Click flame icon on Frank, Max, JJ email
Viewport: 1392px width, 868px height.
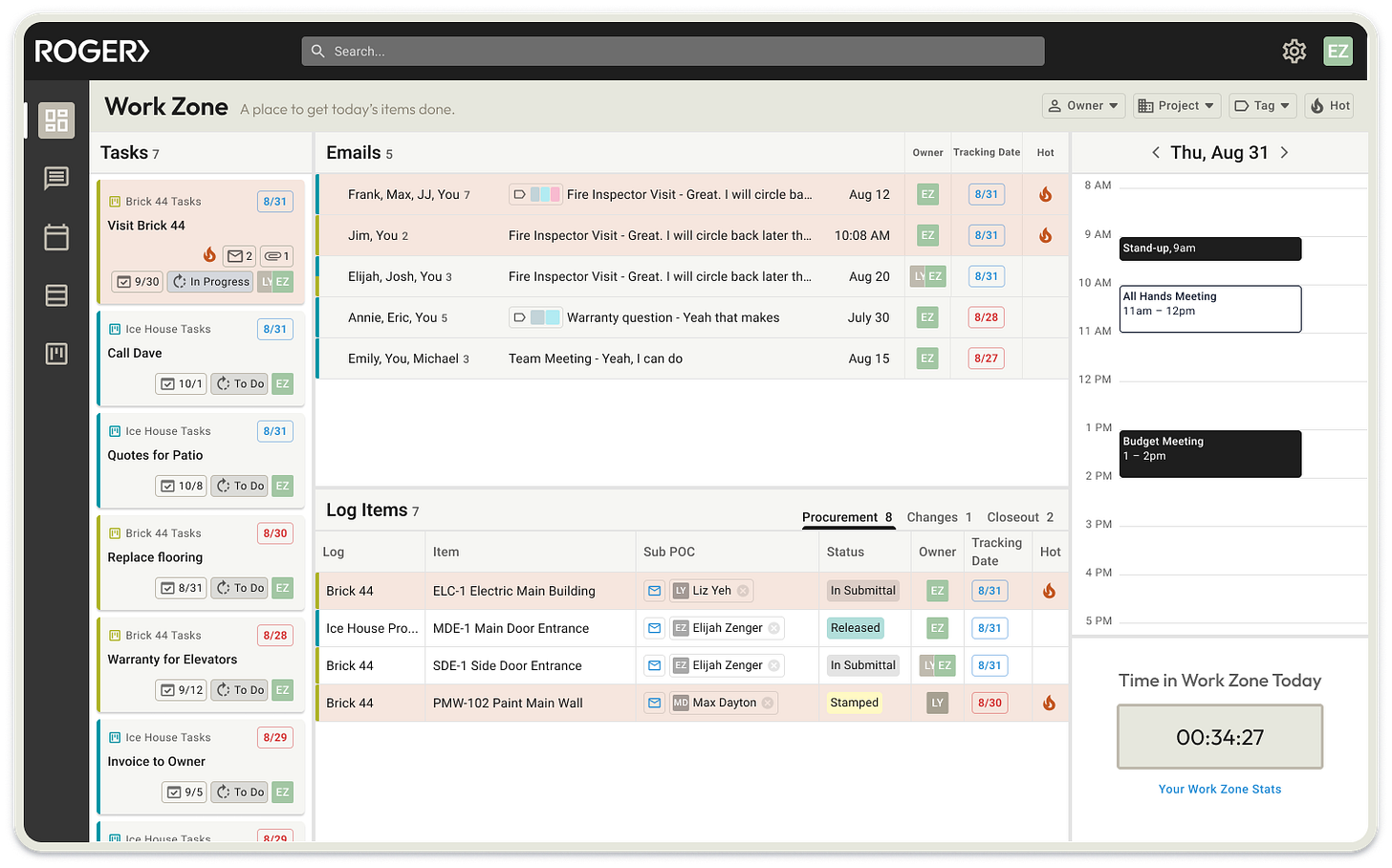pyautogui.click(x=1045, y=194)
